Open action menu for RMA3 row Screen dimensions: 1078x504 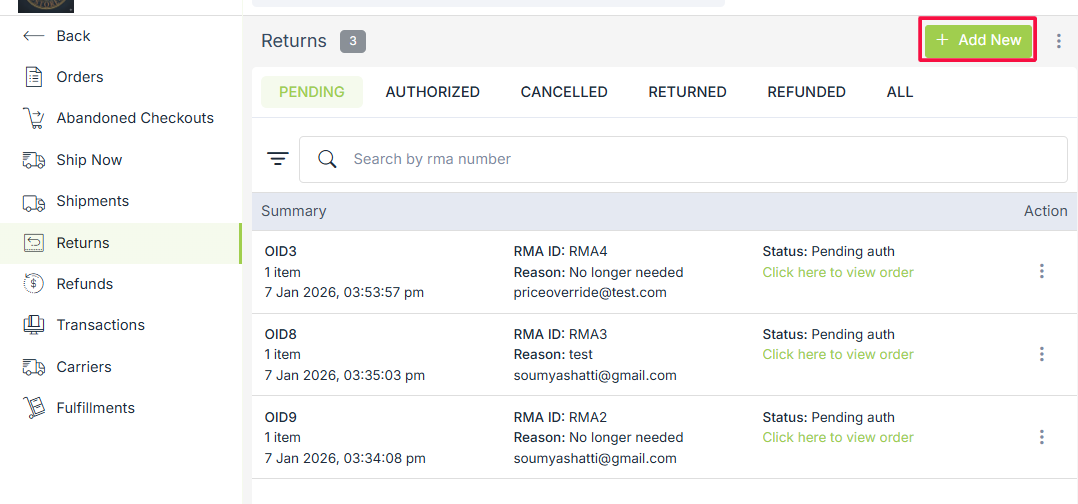[1042, 354]
